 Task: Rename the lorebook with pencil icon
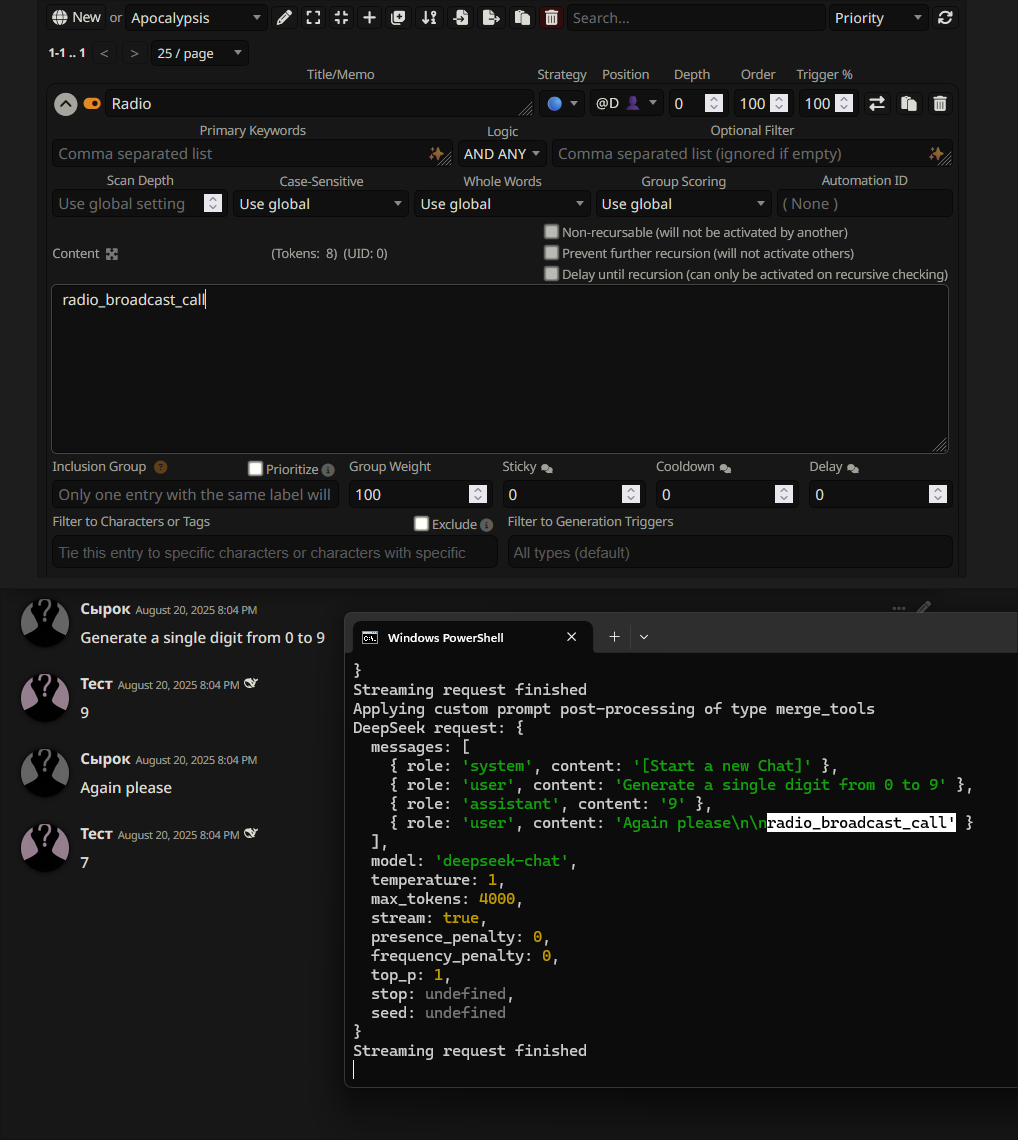pyautogui.click(x=284, y=17)
